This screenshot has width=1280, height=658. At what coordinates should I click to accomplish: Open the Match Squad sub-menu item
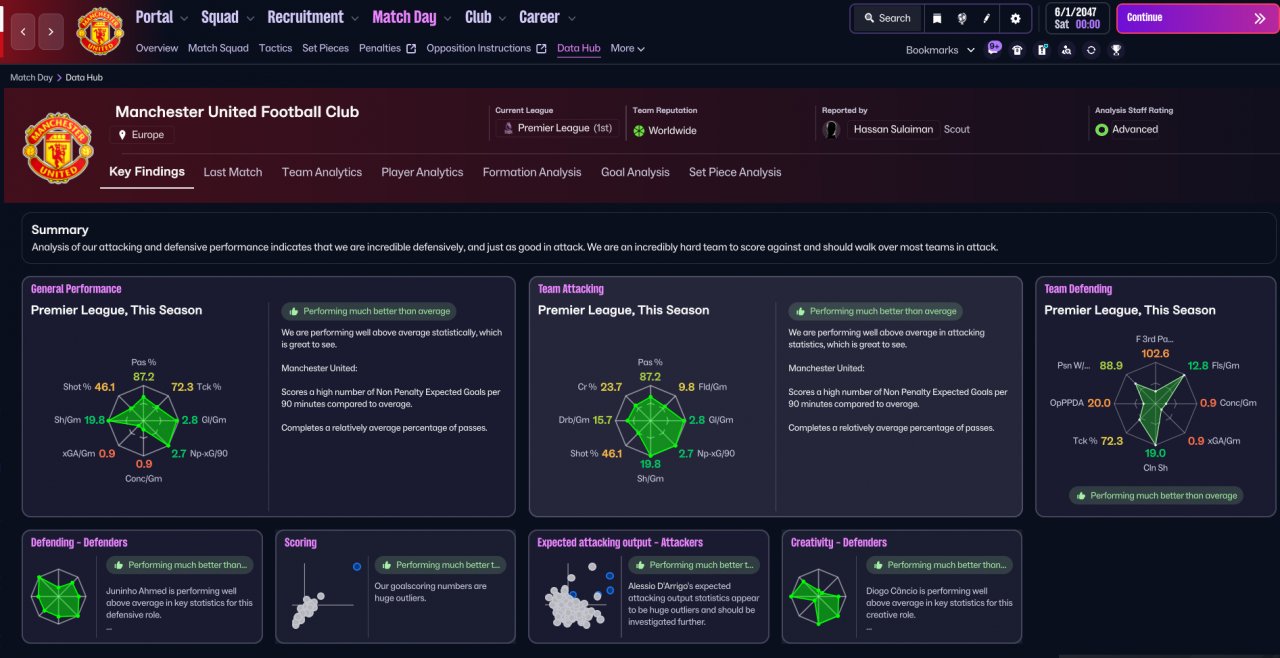point(218,48)
